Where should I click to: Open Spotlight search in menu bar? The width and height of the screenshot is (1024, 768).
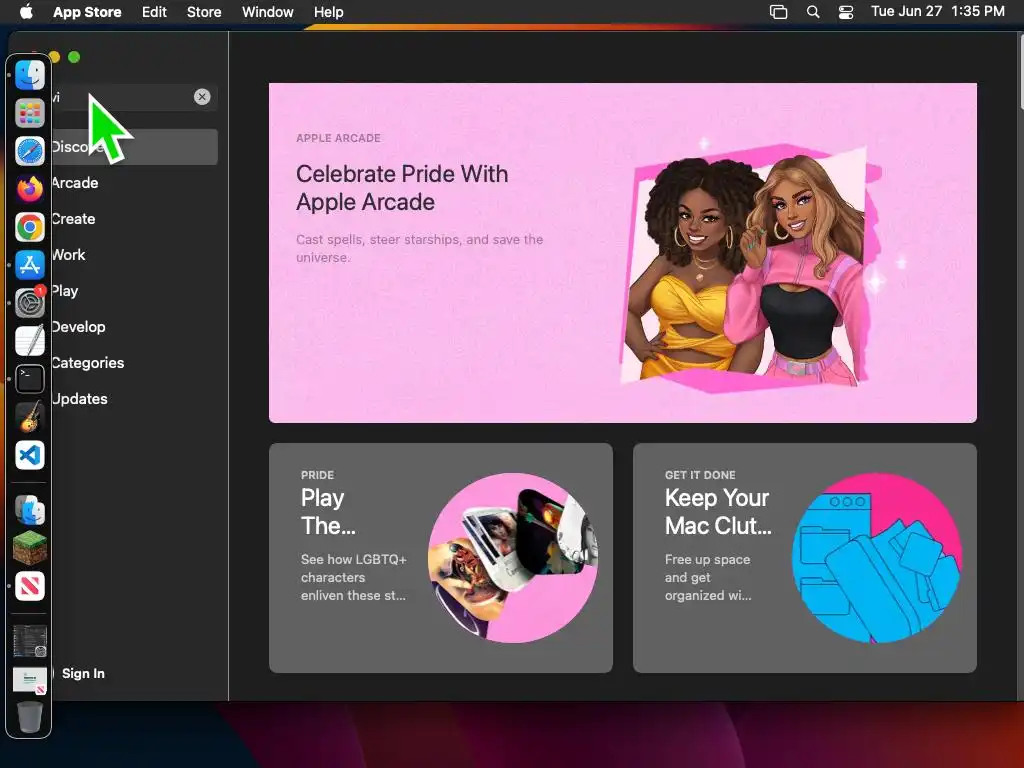click(x=813, y=12)
